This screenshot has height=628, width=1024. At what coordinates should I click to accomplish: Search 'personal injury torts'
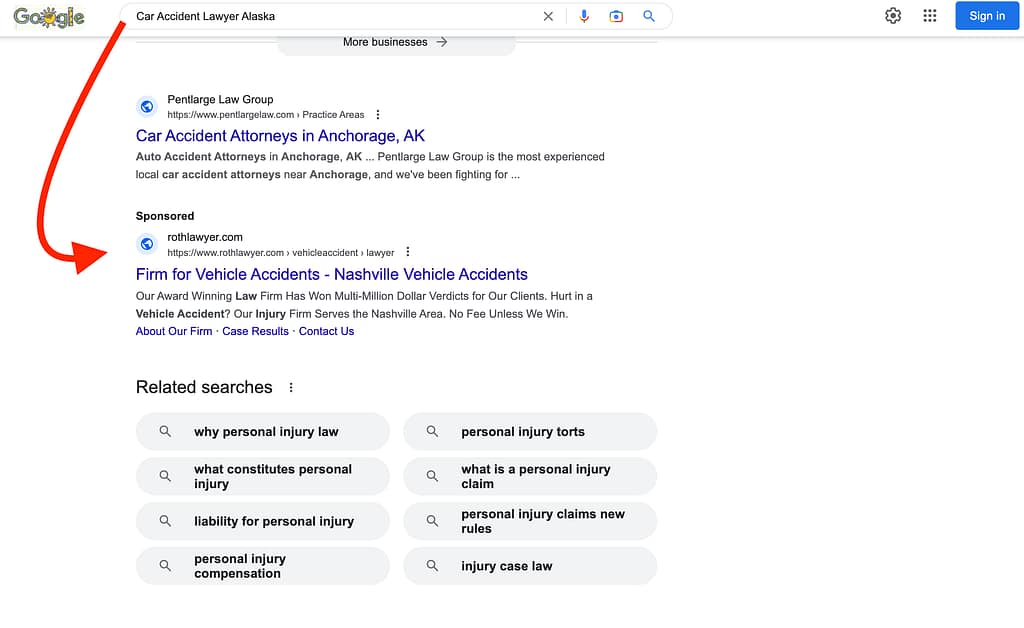coord(530,432)
